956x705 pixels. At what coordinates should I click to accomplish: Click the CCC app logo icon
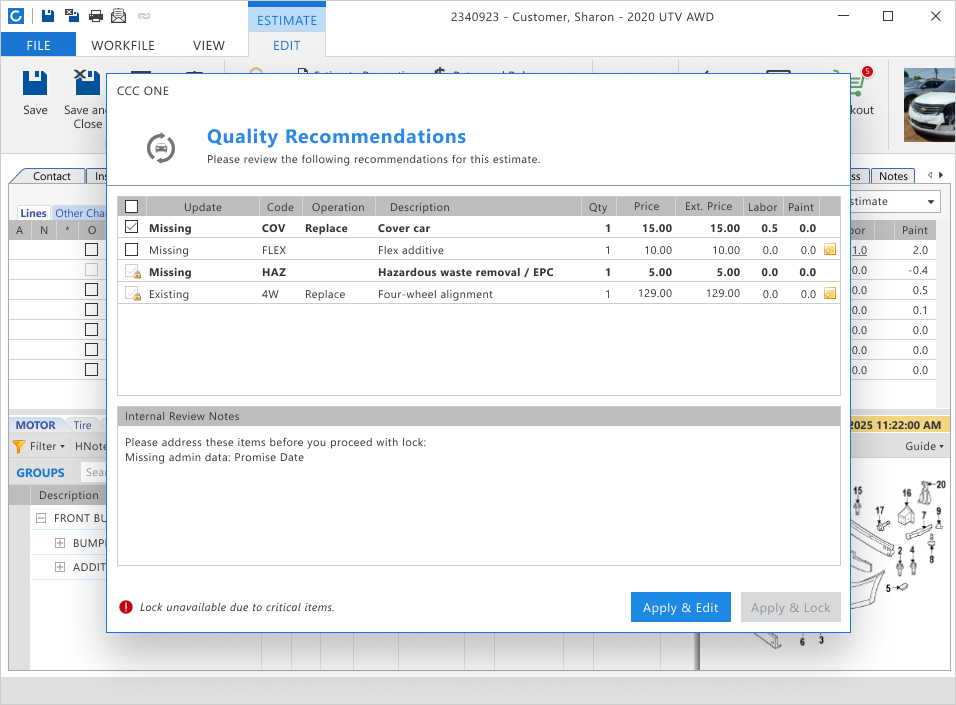tap(16, 16)
